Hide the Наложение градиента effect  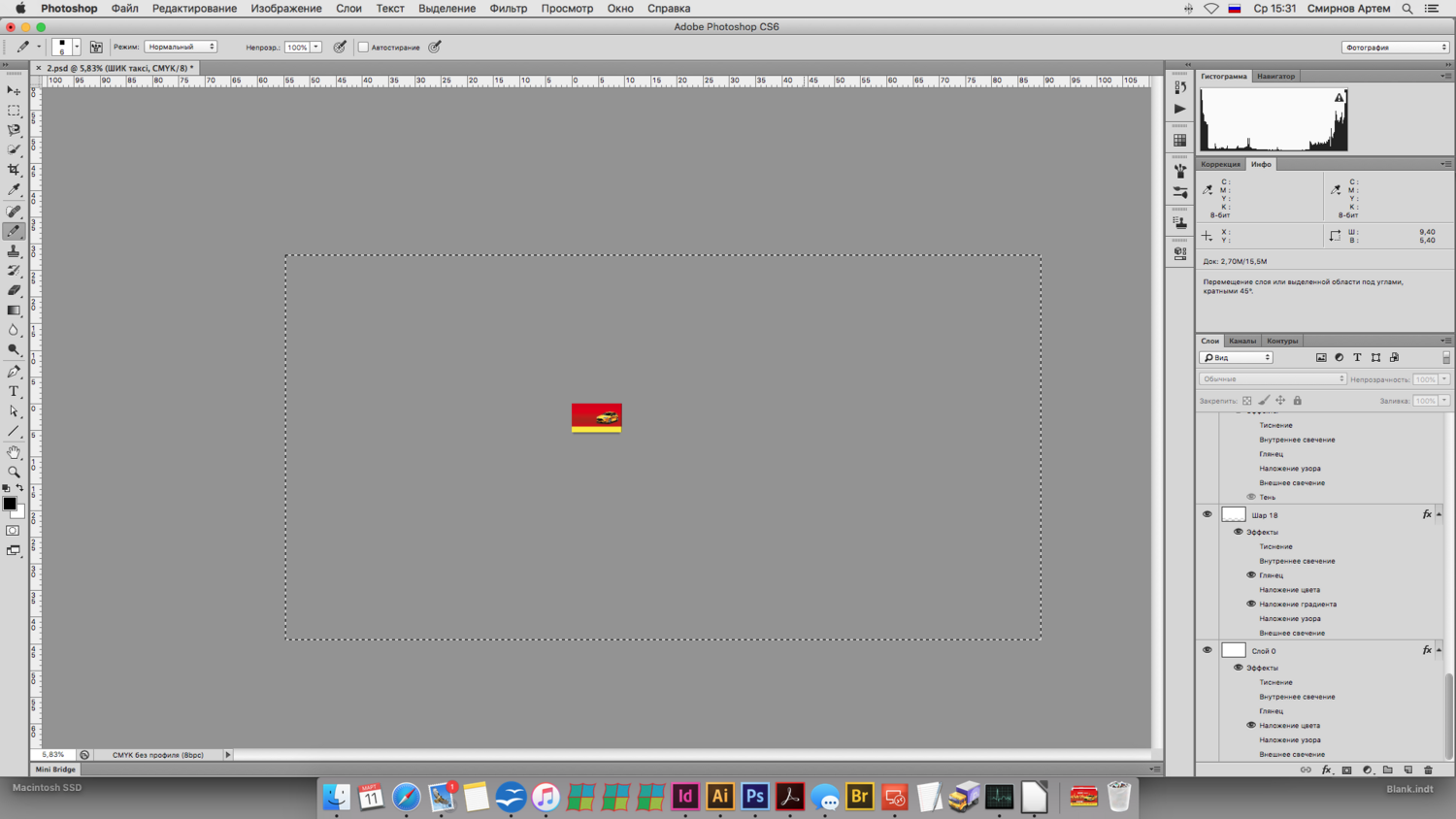pyautogui.click(x=1251, y=604)
